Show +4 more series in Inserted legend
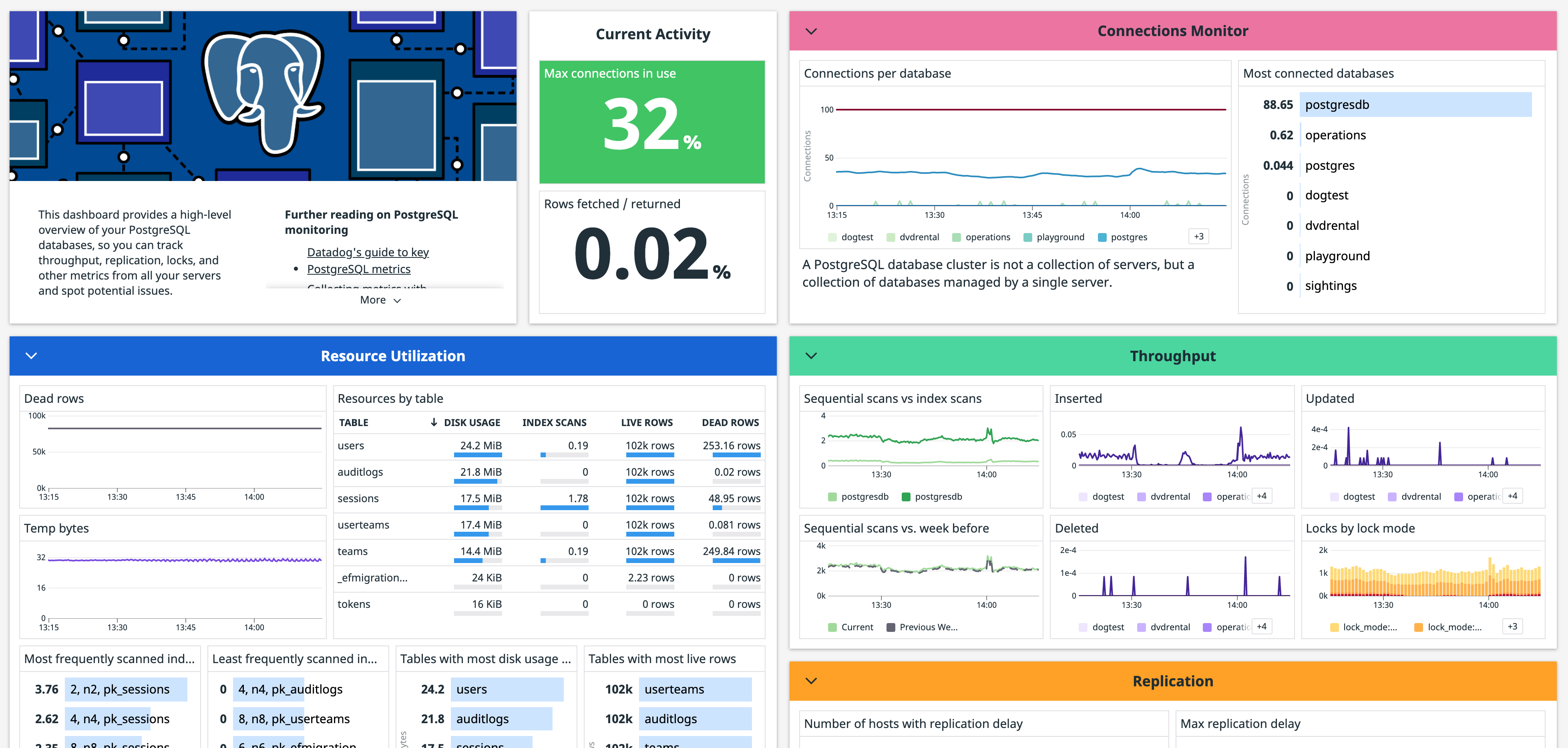This screenshot has width=1568, height=748. 1261,496
